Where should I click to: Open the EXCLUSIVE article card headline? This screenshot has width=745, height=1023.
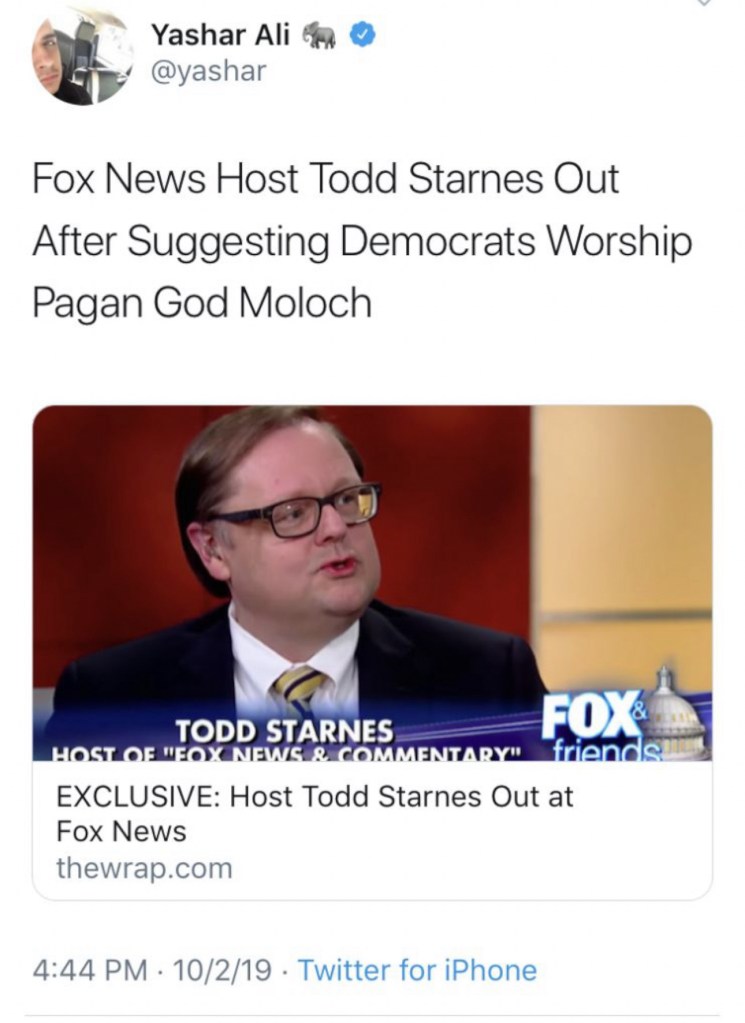click(x=314, y=814)
